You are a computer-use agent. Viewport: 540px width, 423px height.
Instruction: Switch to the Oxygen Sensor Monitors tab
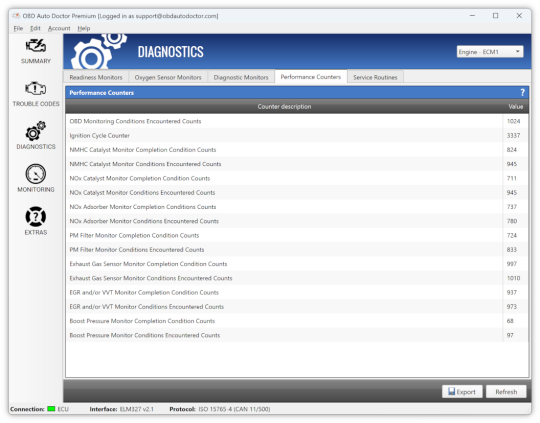(x=168, y=77)
